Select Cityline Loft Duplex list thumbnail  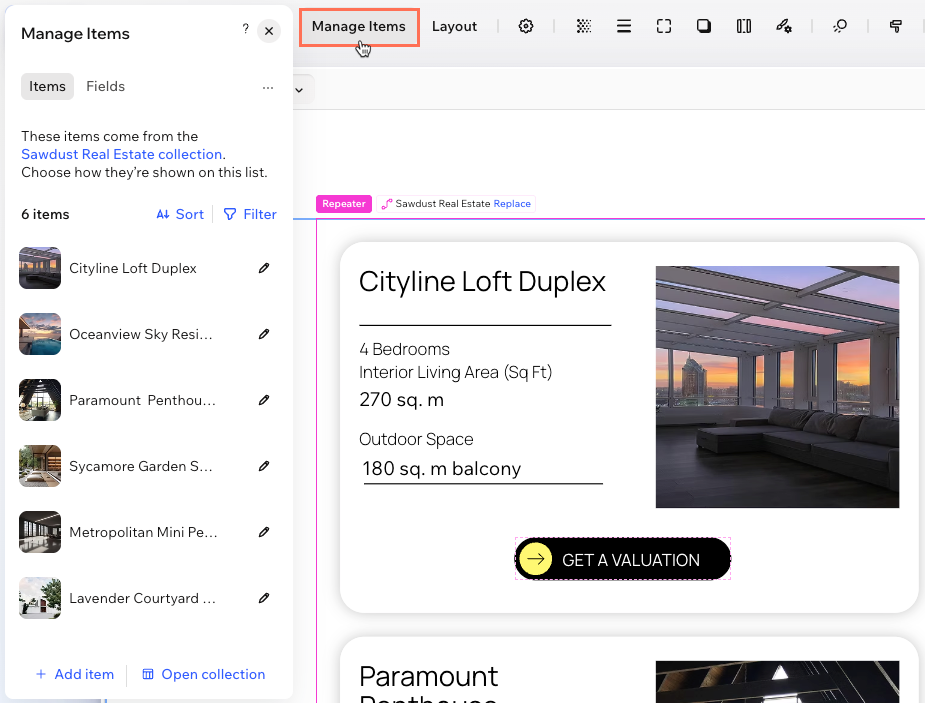(x=40, y=268)
